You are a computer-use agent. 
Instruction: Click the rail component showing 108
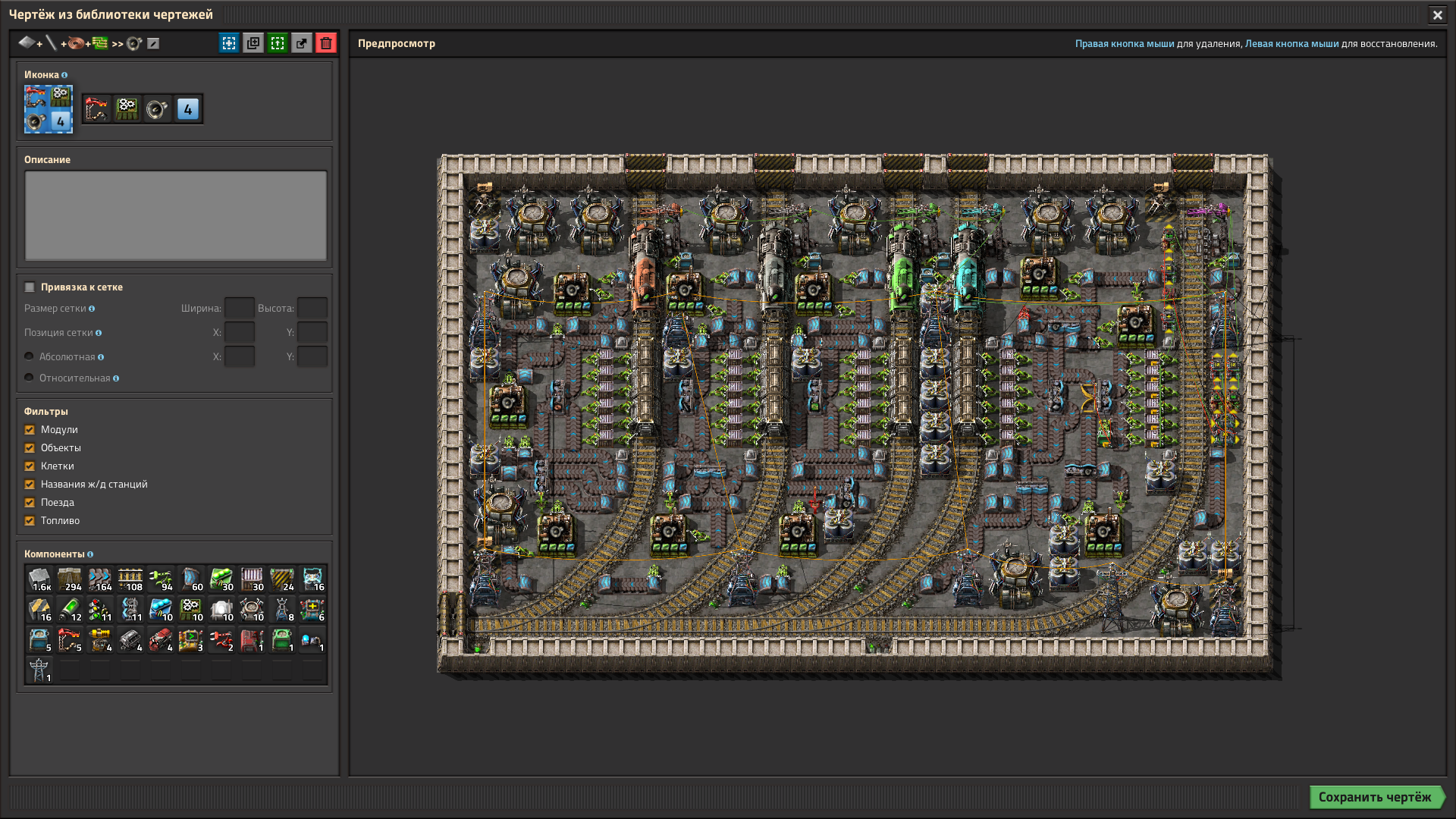[130, 579]
